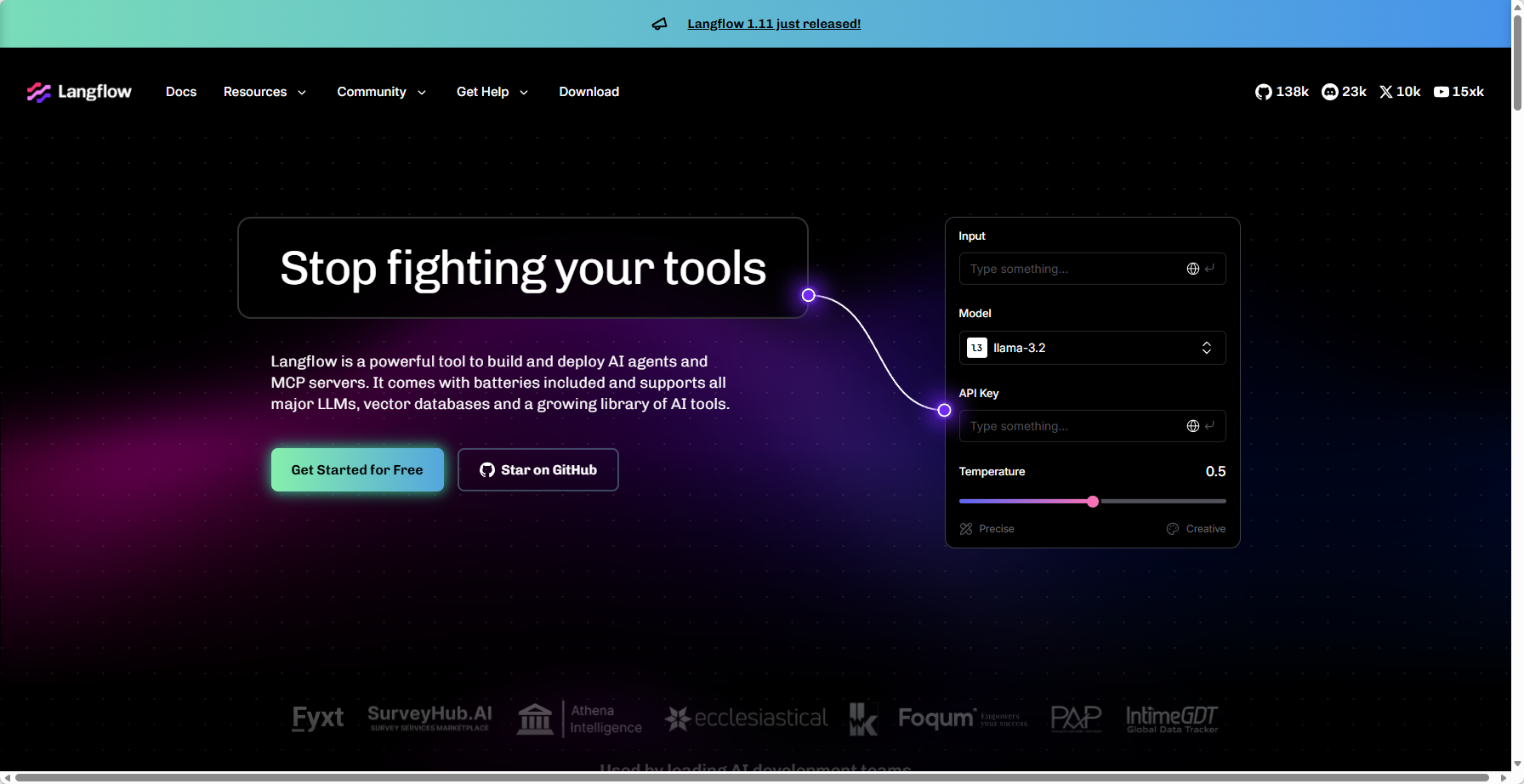The height and width of the screenshot is (784, 1524).
Task: Click the Creative palette icon
Action: [x=1173, y=529]
